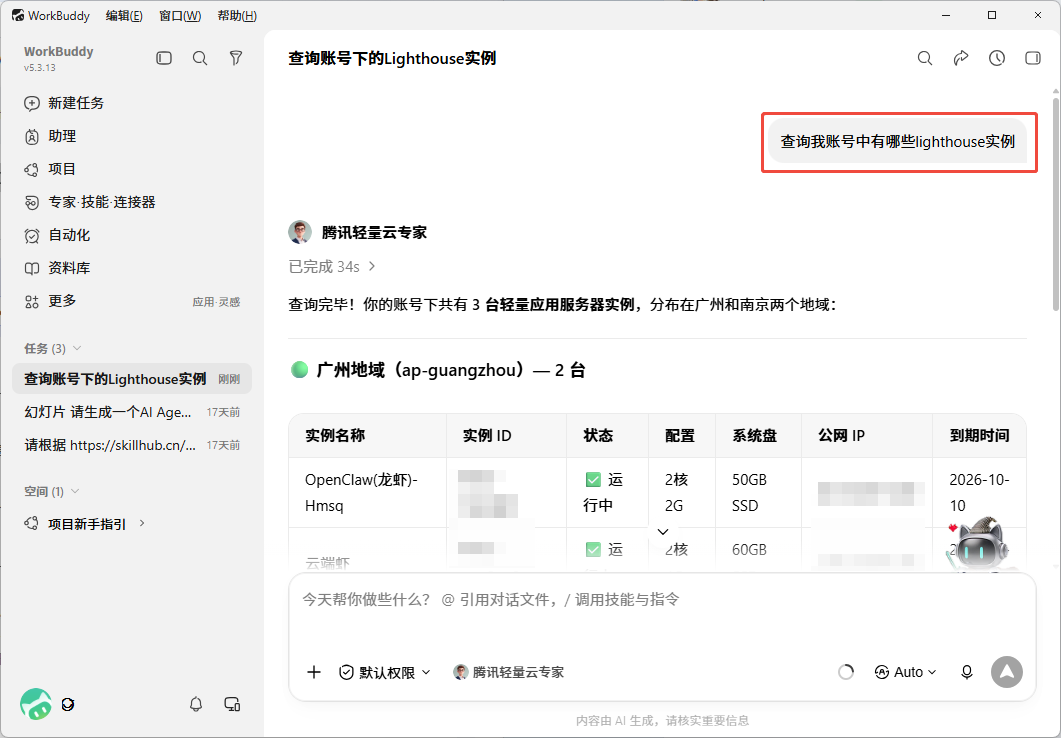Open the 窗口(W) menu
1061x738 pixels.
tap(180, 16)
